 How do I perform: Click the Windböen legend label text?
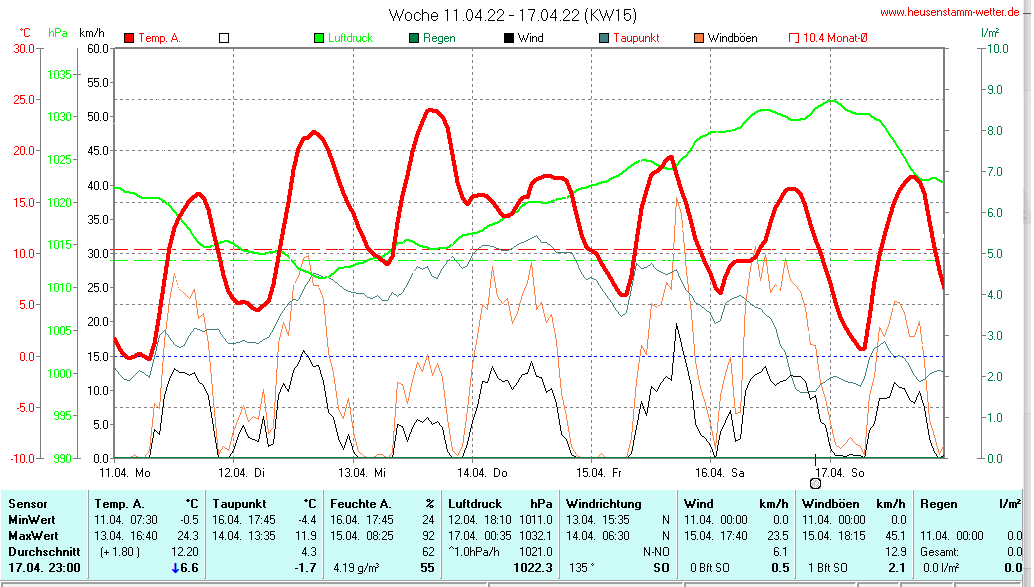point(732,38)
